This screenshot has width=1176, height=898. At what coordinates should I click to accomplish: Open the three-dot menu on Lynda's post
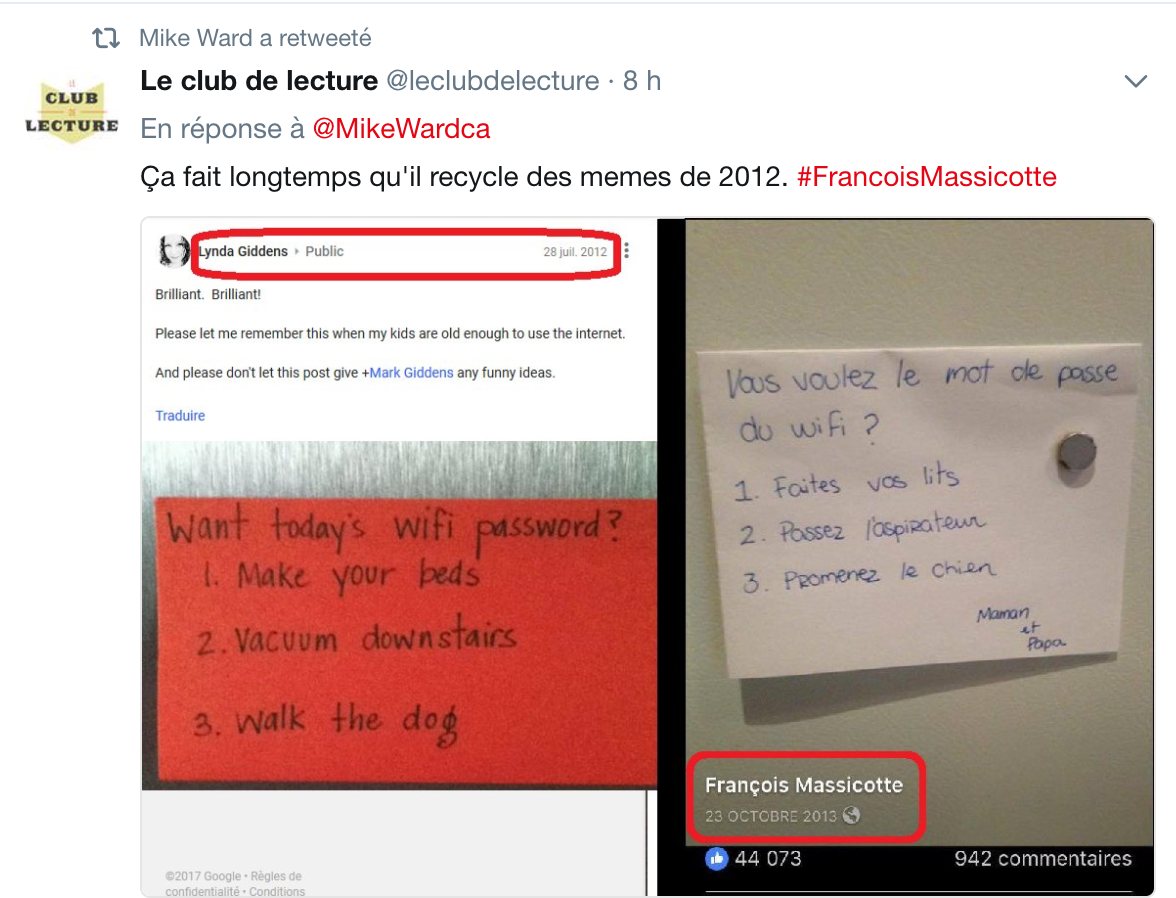[626, 251]
